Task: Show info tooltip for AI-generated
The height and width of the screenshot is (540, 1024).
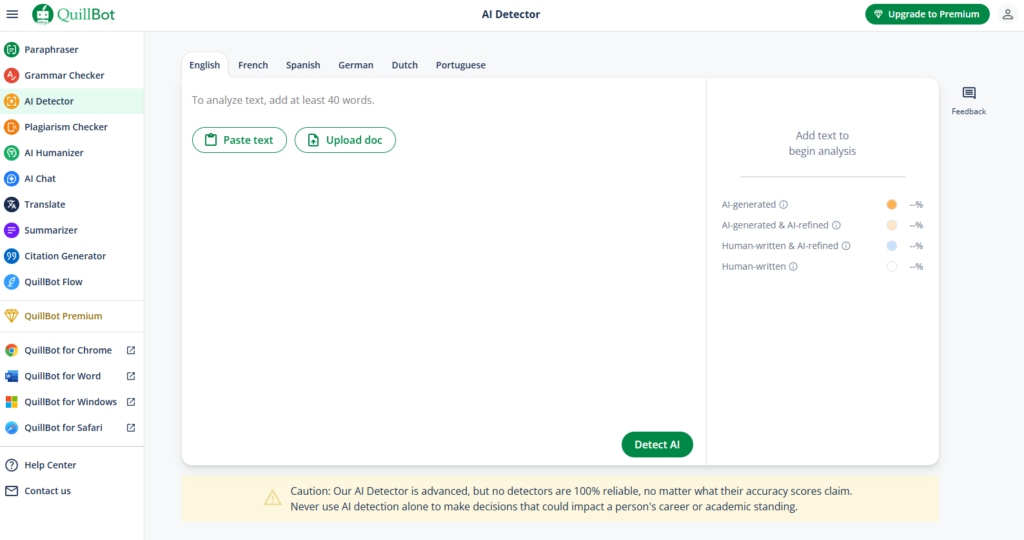Action: point(784,205)
